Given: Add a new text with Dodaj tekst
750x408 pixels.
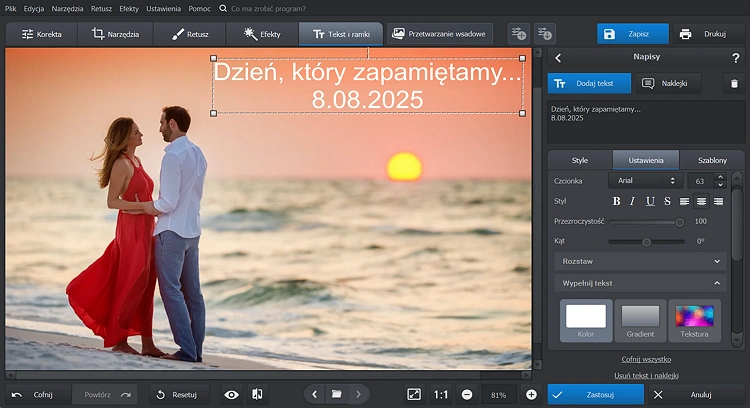Looking at the screenshot, I should click(x=589, y=83).
